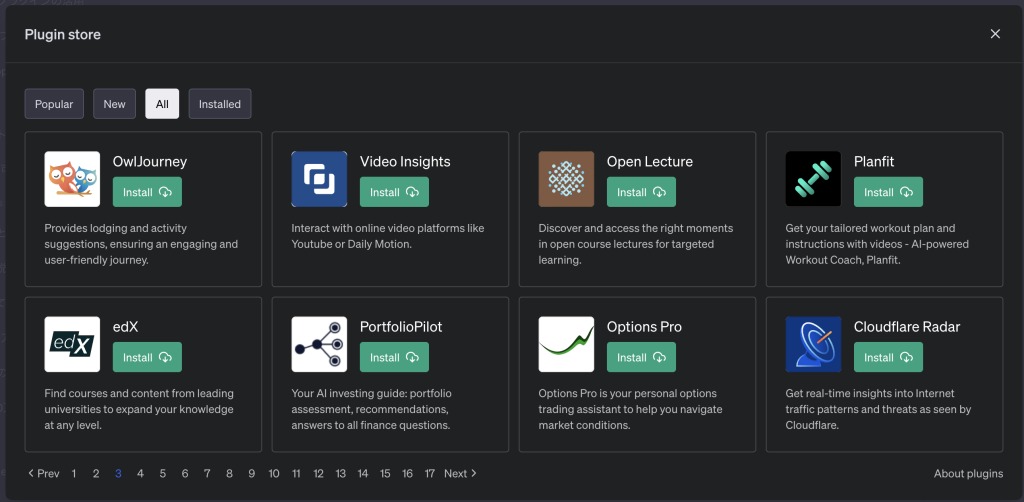Navigate to page 14

tap(362, 473)
